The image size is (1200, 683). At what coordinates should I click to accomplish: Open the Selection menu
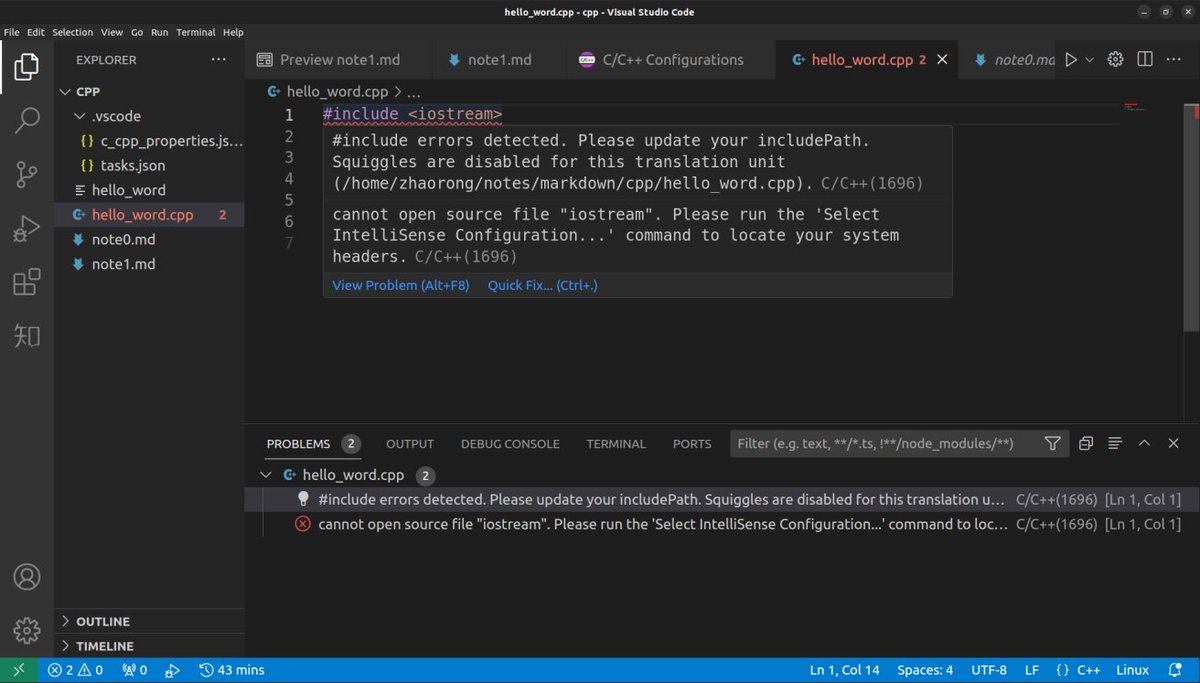click(x=73, y=32)
